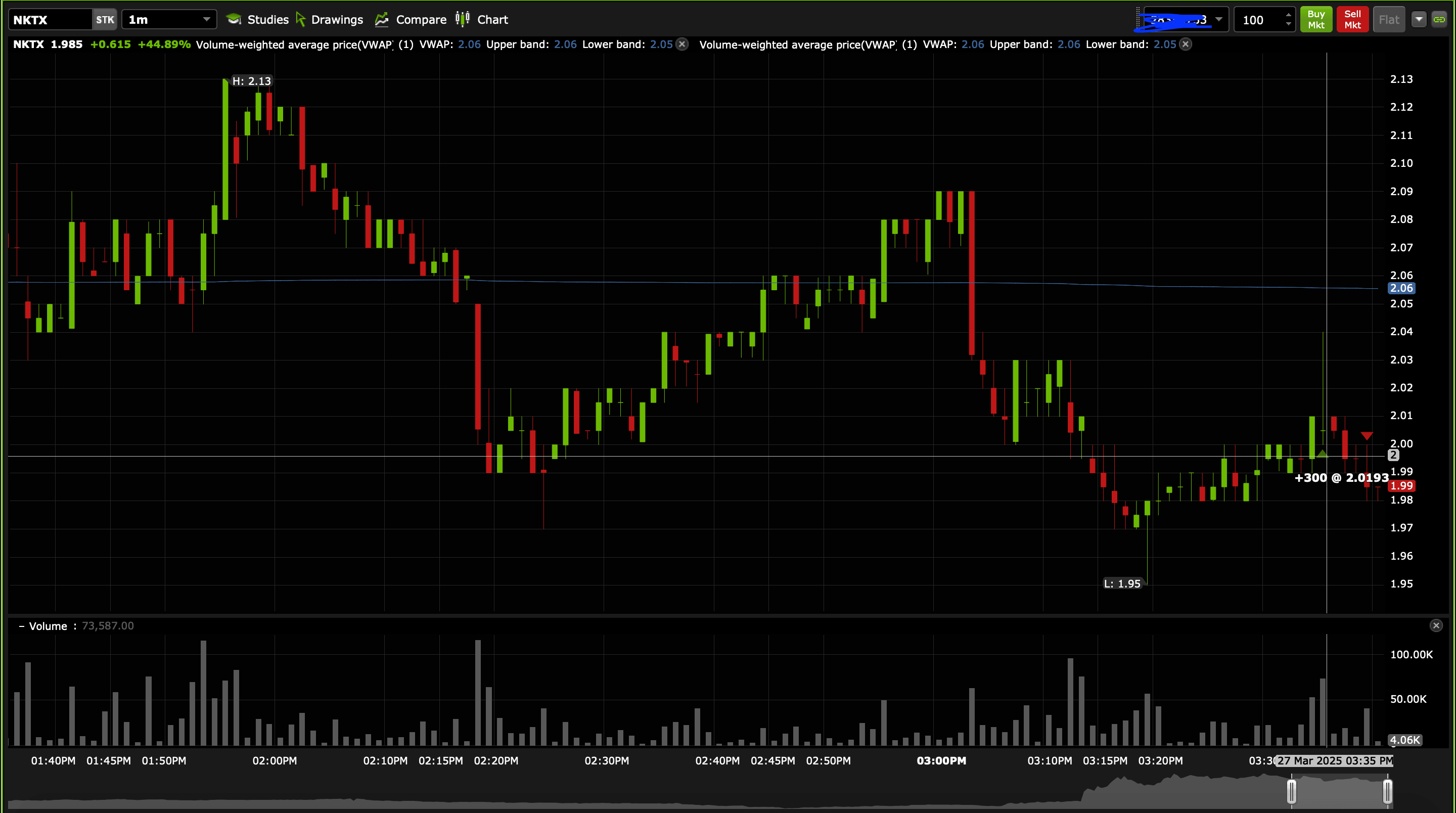
Task: Open the account selector dropdown
Action: click(x=1219, y=20)
